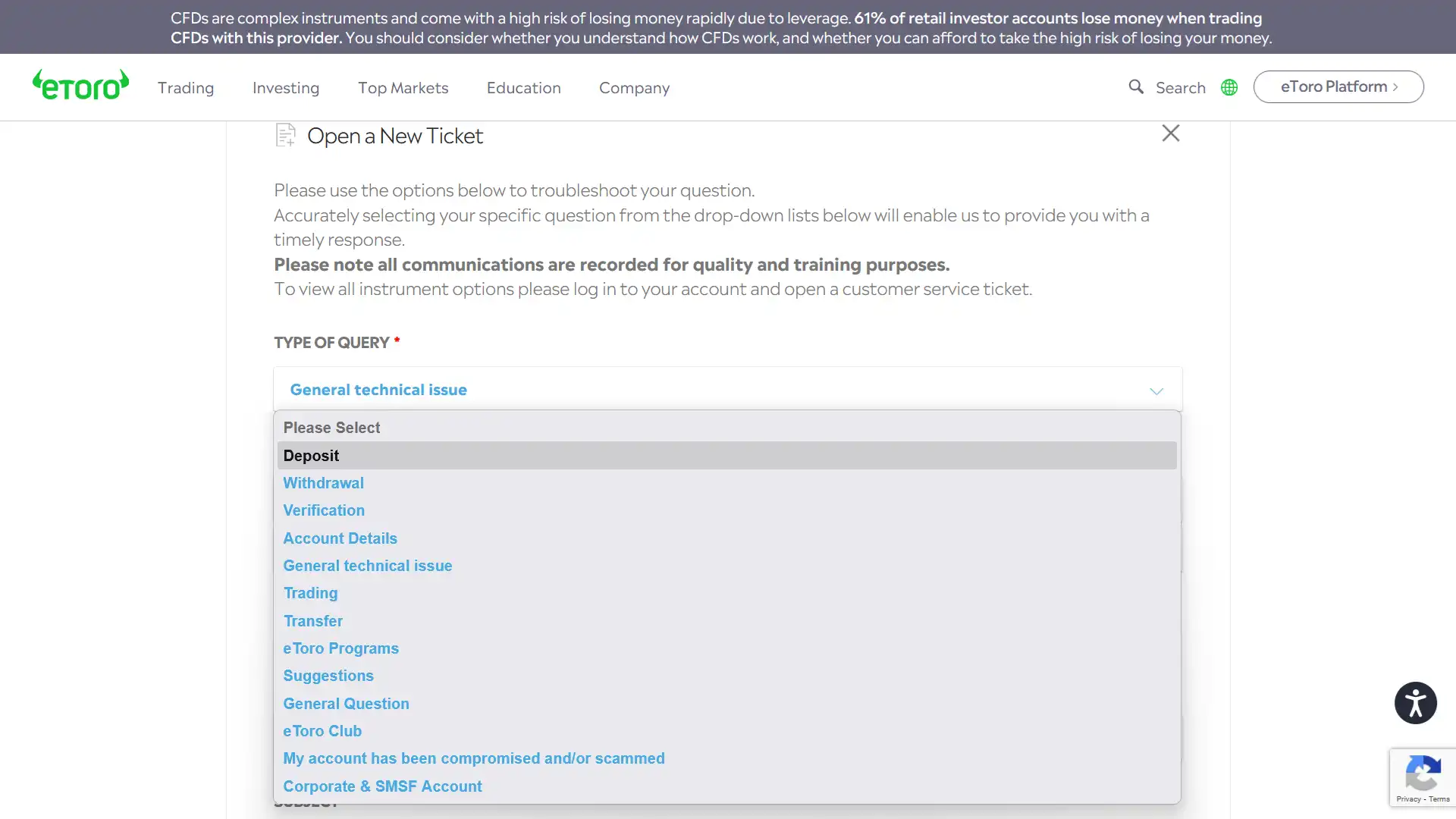Open the Trading nav menu
Image resolution: width=1456 pixels, height=819 pixels.
pos(186,88)
